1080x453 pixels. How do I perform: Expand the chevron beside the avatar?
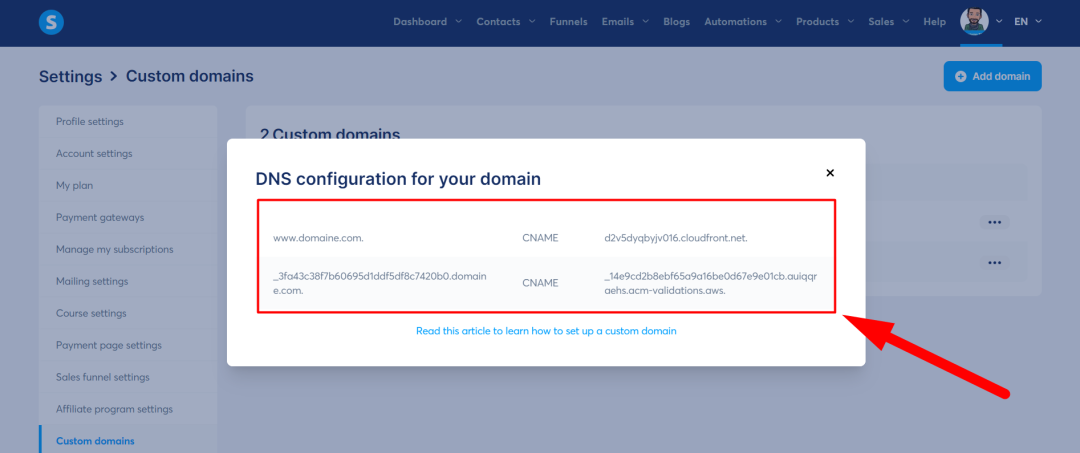coord(999,21)
